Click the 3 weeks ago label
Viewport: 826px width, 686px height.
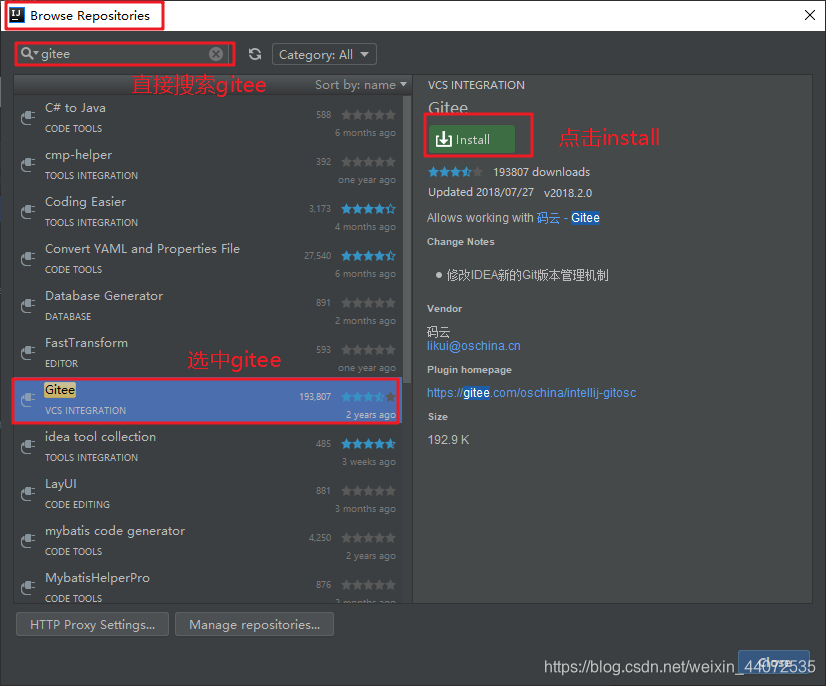(x=369, y=462)
